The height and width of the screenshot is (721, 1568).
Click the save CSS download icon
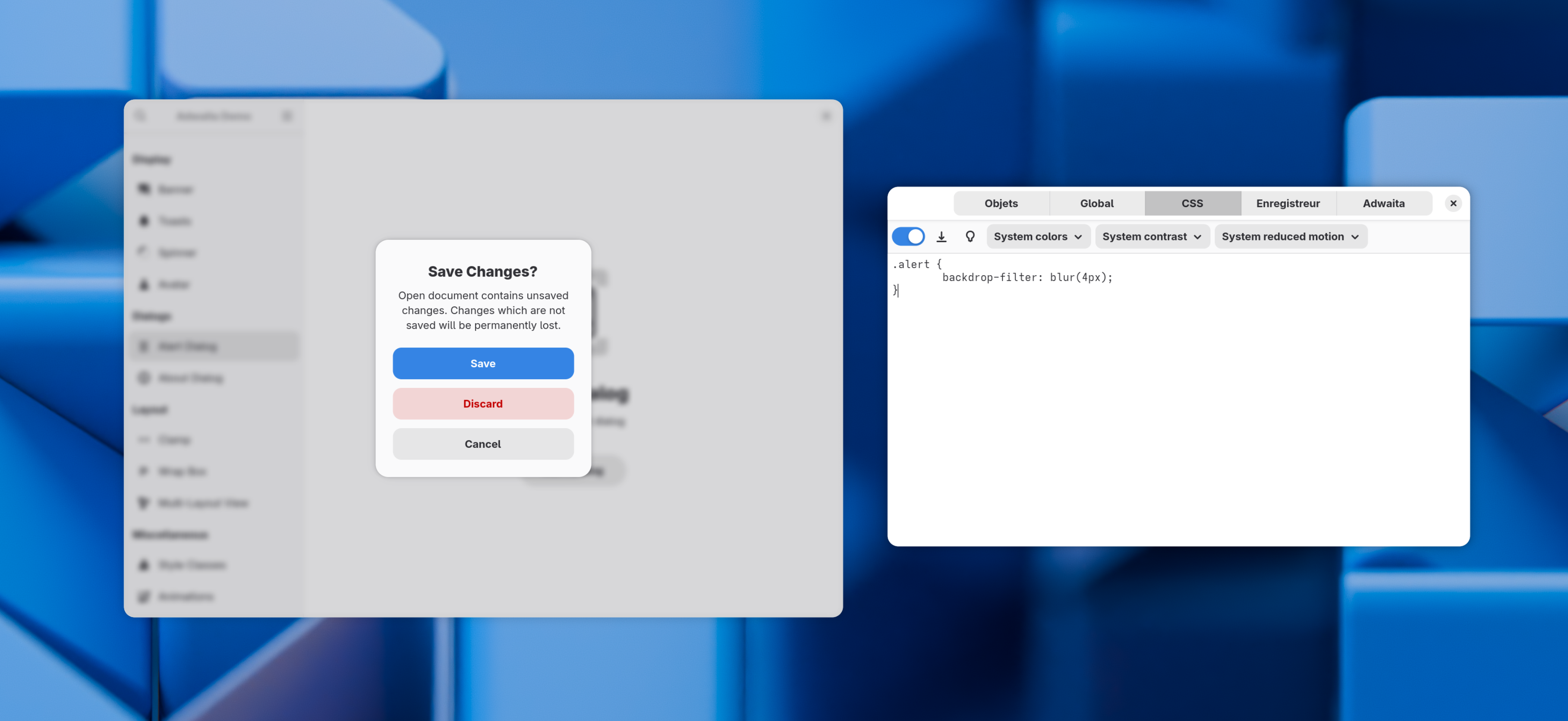coord(941,237)
